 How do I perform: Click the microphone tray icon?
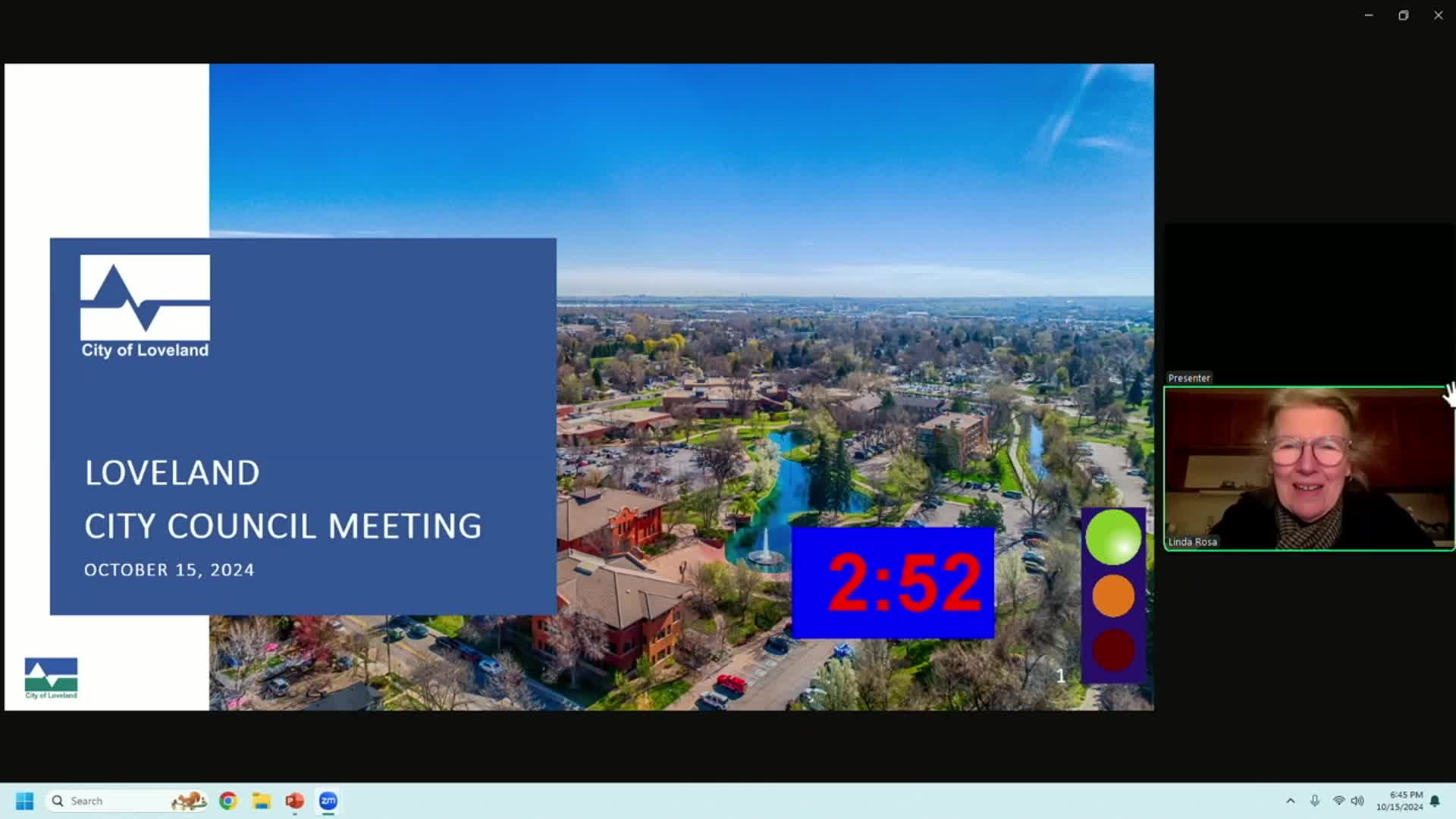click(x=1315, y=801)
